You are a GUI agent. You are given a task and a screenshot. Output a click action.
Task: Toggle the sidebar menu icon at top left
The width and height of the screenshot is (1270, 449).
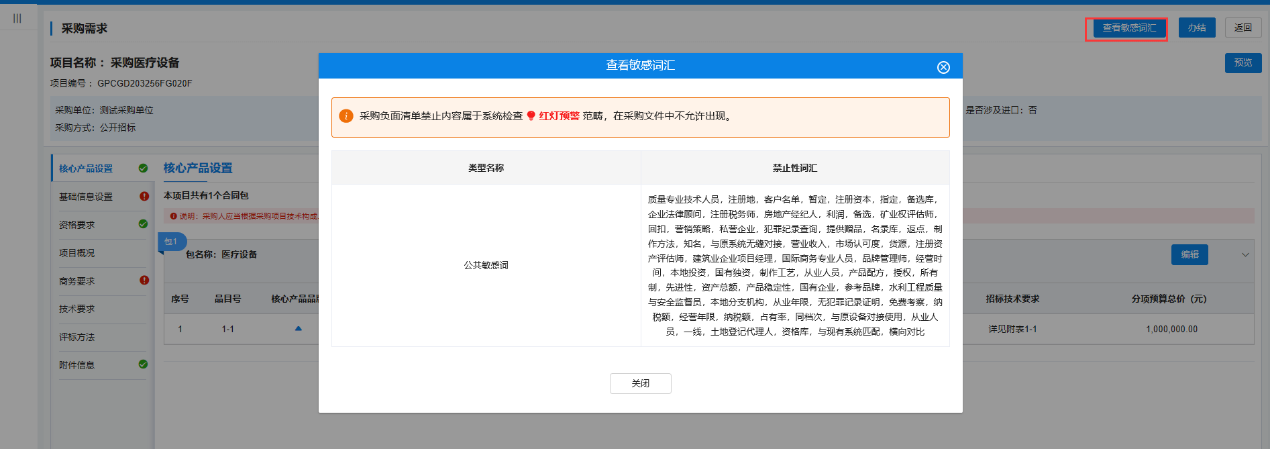pyautogui.click(x=17, y=19)
